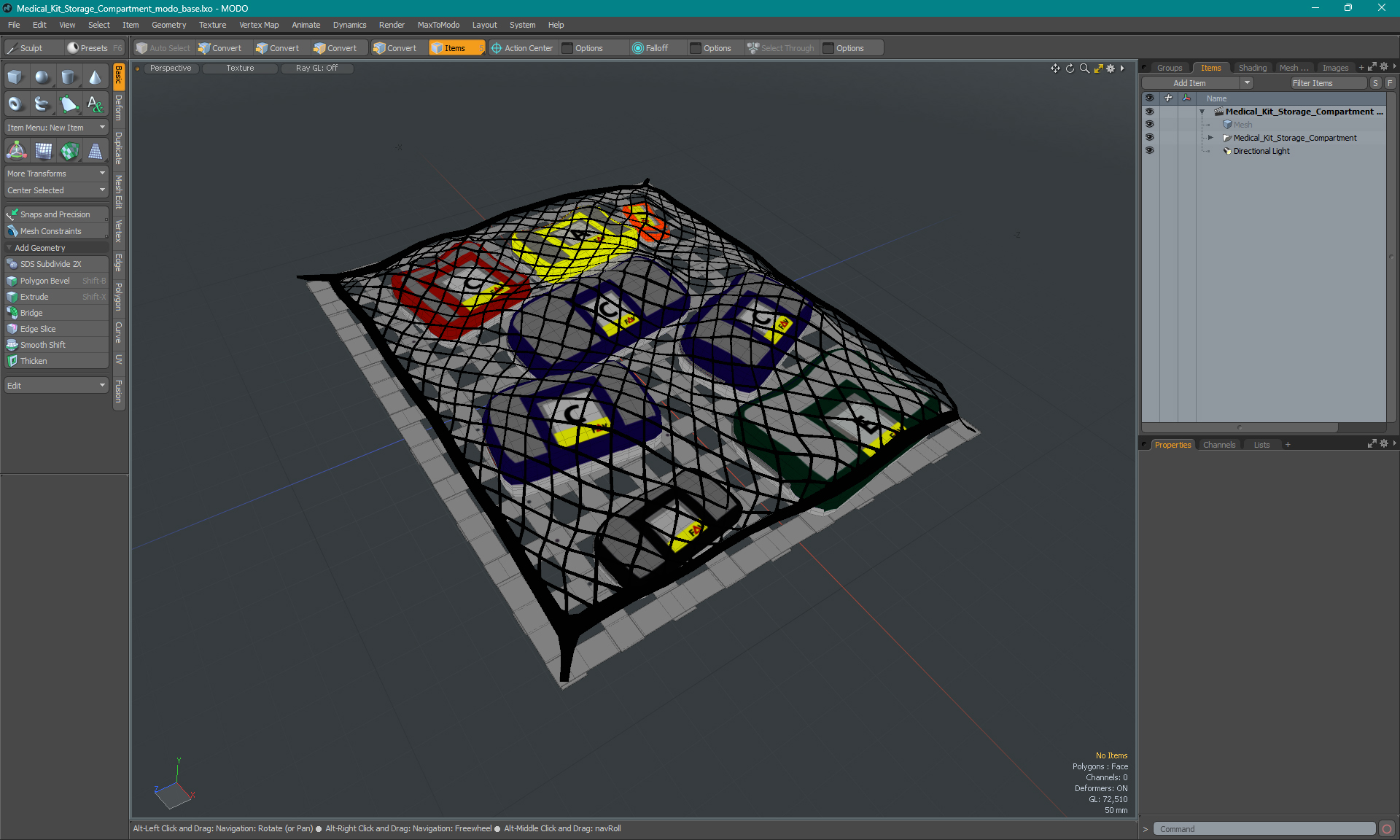Click the Items tab in top toolbar
The image size is (1400, 840).
coord(455,48)
